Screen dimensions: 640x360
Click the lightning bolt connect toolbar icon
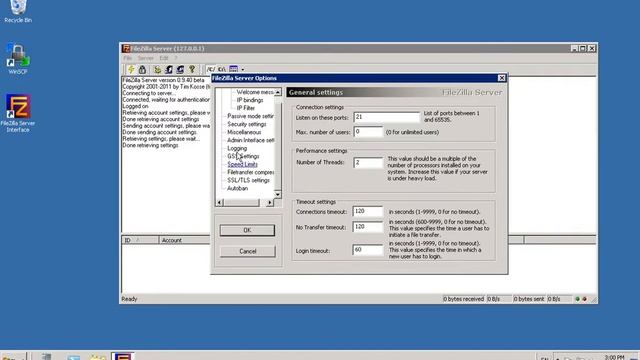(131, 69)
